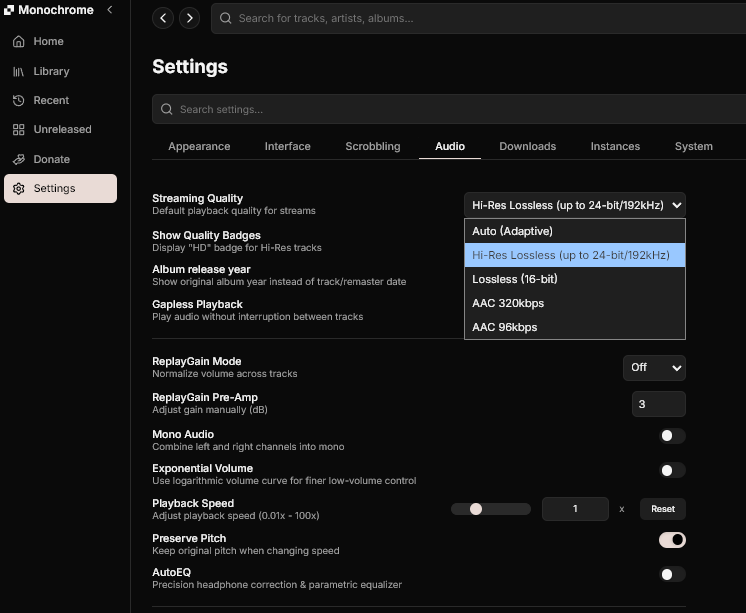Viewport: 746px width, 613px height.
Task: Switch to the Downloads tab
Action: (527, 147)
